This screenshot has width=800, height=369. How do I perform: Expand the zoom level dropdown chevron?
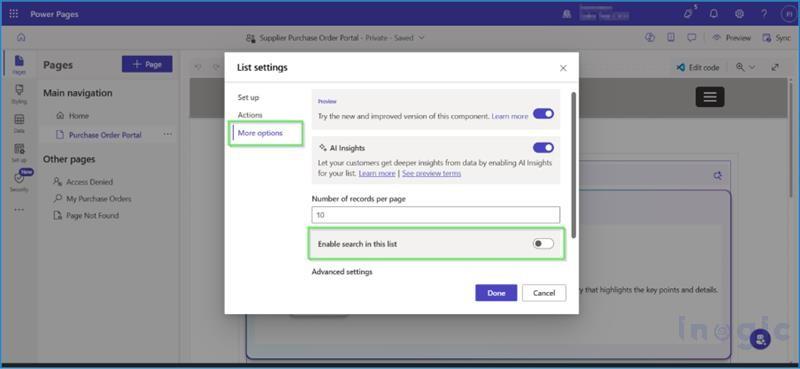(x=752, y=67)
